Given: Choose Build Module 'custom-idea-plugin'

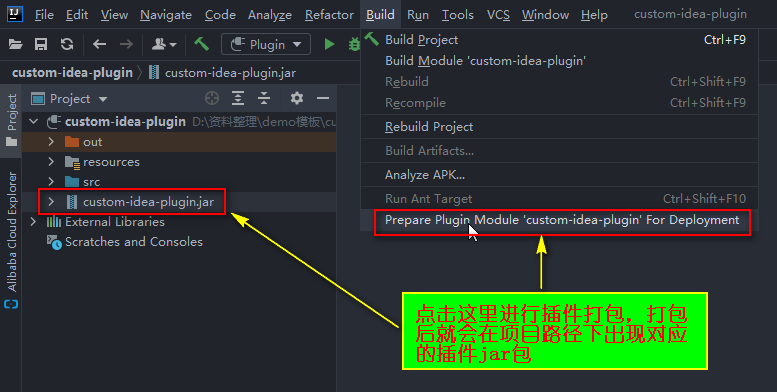Looking at the screenshot, I should pos(559,61).
